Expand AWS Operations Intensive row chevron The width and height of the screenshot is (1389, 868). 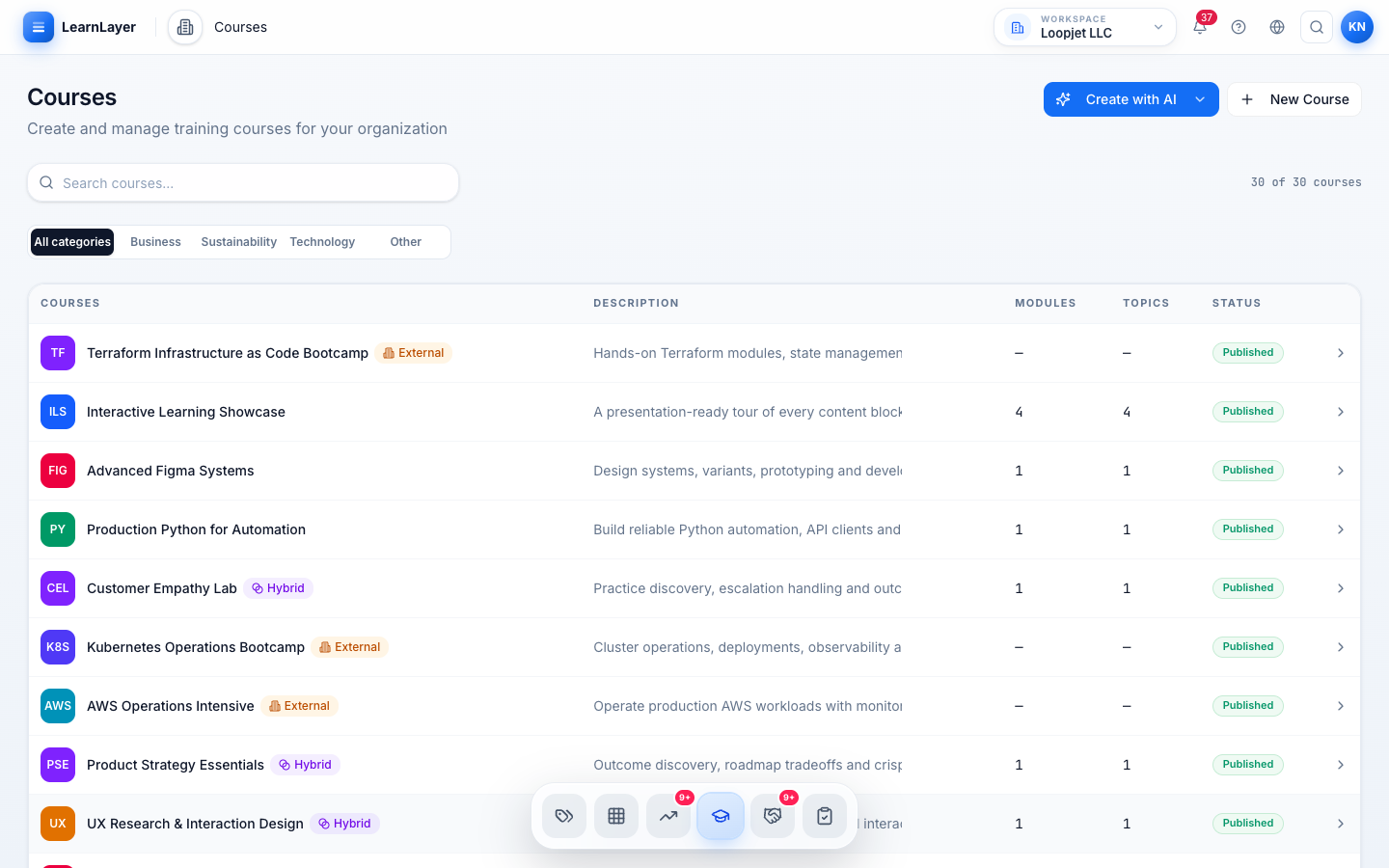tap(1341, 706)
